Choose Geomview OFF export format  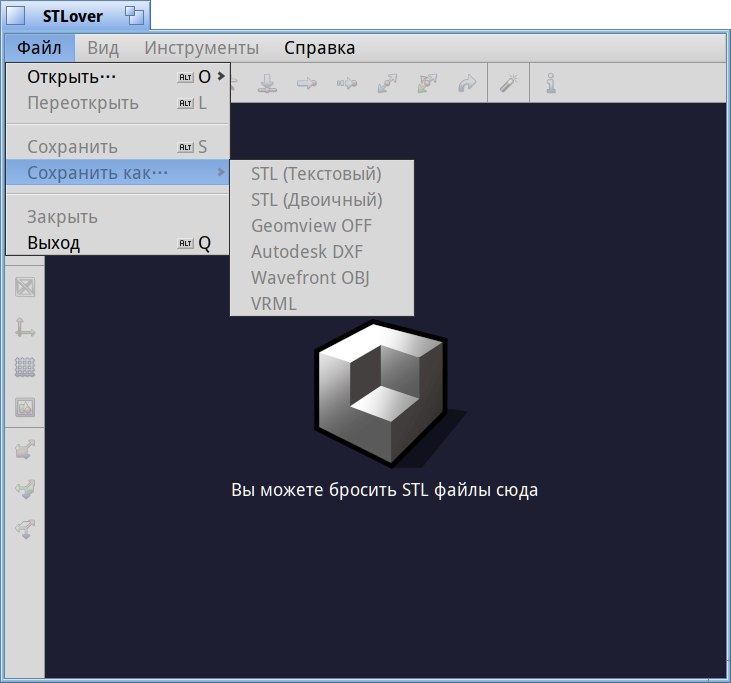[x=322, y=226]
